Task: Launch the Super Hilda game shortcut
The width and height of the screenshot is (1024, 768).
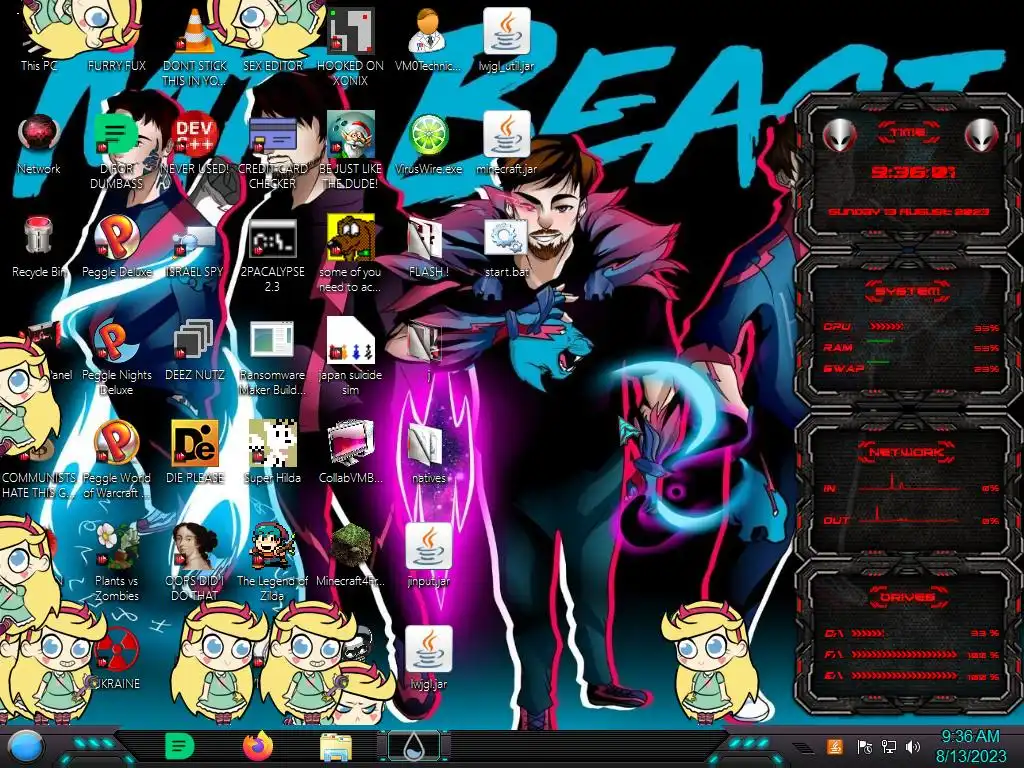Action: tap(272, 452)
